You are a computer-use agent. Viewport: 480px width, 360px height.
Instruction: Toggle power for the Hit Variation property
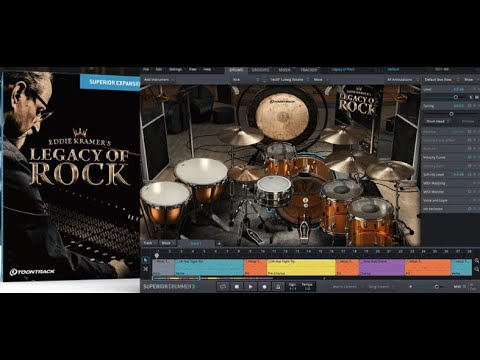point(469,209)
